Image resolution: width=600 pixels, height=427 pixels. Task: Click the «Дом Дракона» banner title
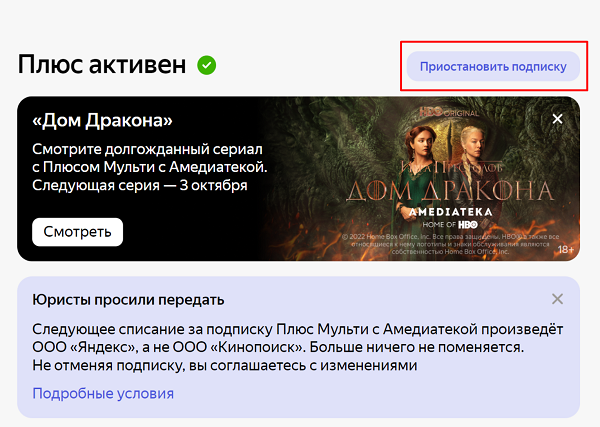102,121
